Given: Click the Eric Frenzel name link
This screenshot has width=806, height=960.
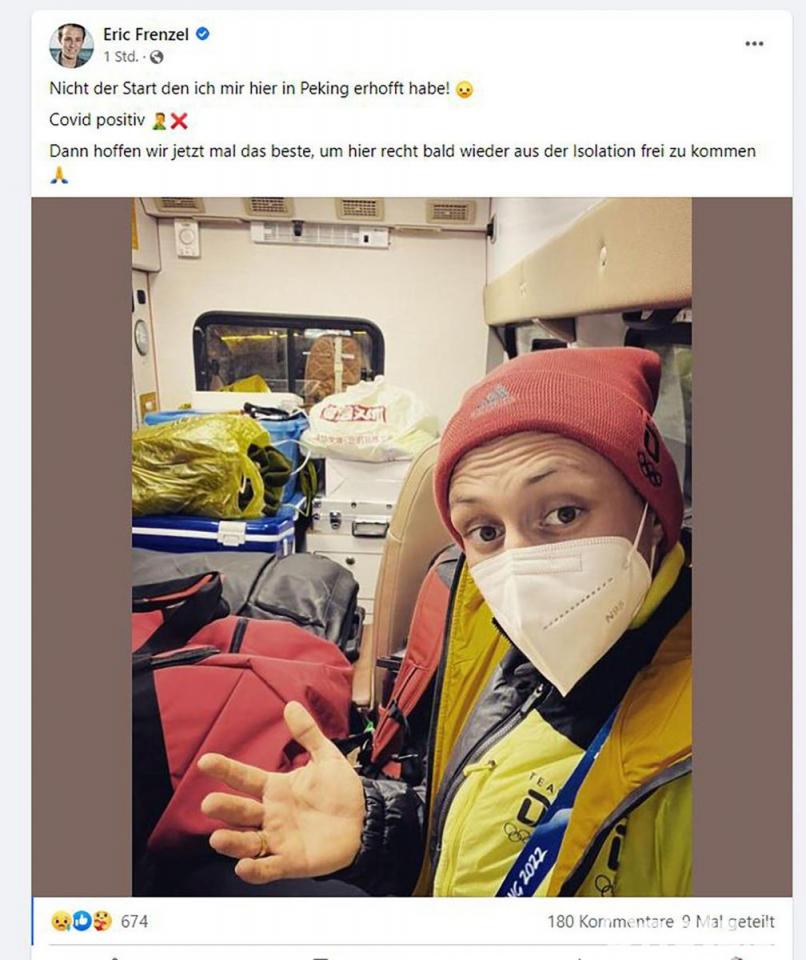Looking at the screenshot, I should point(146,35).
